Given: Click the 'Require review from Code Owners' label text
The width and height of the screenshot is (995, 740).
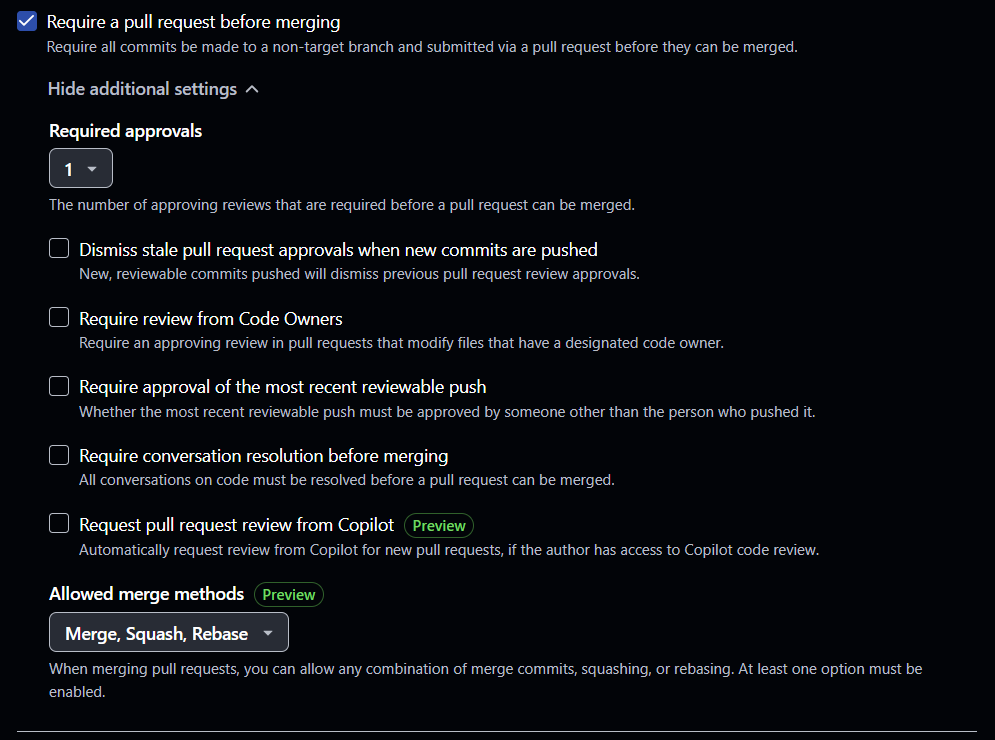Looking at the screenshot, I should click(x=211, y=319).
